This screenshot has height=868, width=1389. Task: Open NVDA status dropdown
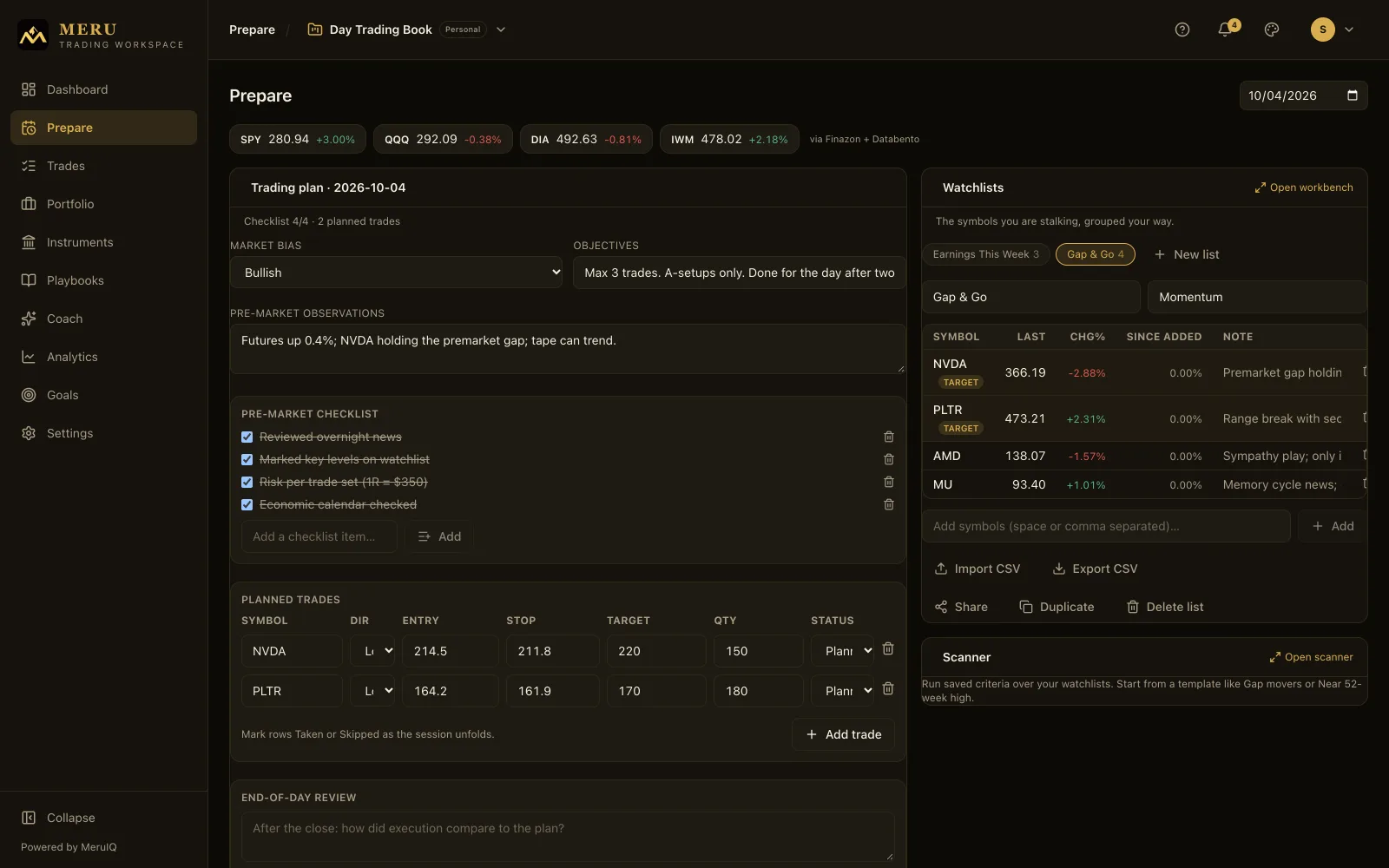(842, 651)
